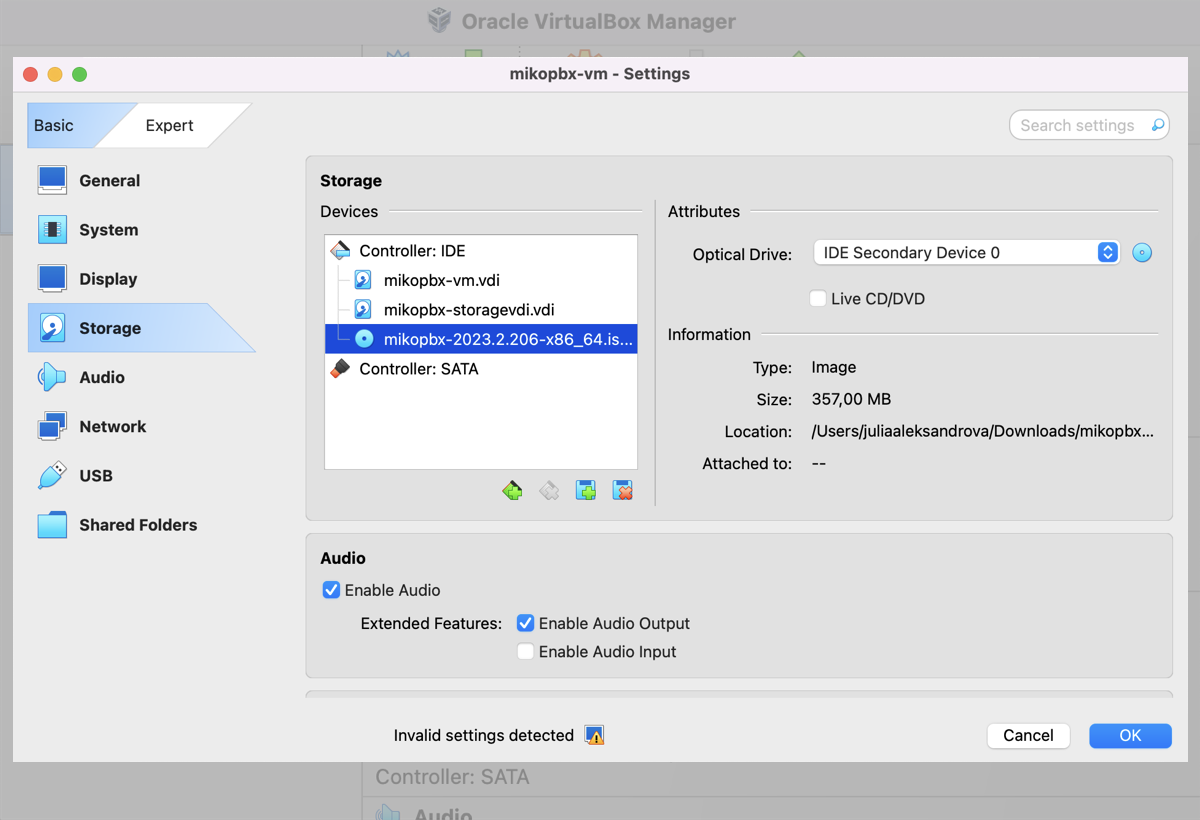Click the Remove Attachment icon with red X
The image size is (1200, 820).
click(x=623, y=491)
